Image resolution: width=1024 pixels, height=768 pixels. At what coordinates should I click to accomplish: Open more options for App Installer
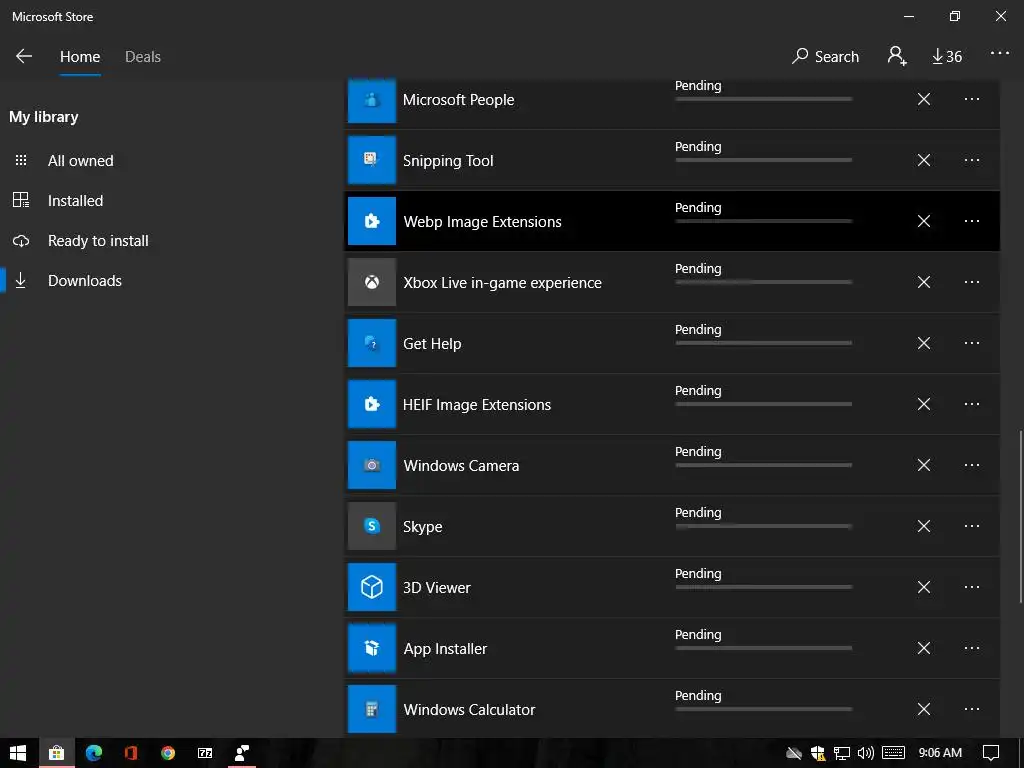[972, 648]
